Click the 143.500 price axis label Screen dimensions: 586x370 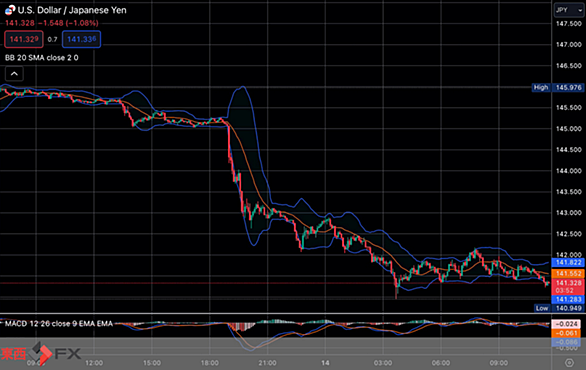[569, 192]
